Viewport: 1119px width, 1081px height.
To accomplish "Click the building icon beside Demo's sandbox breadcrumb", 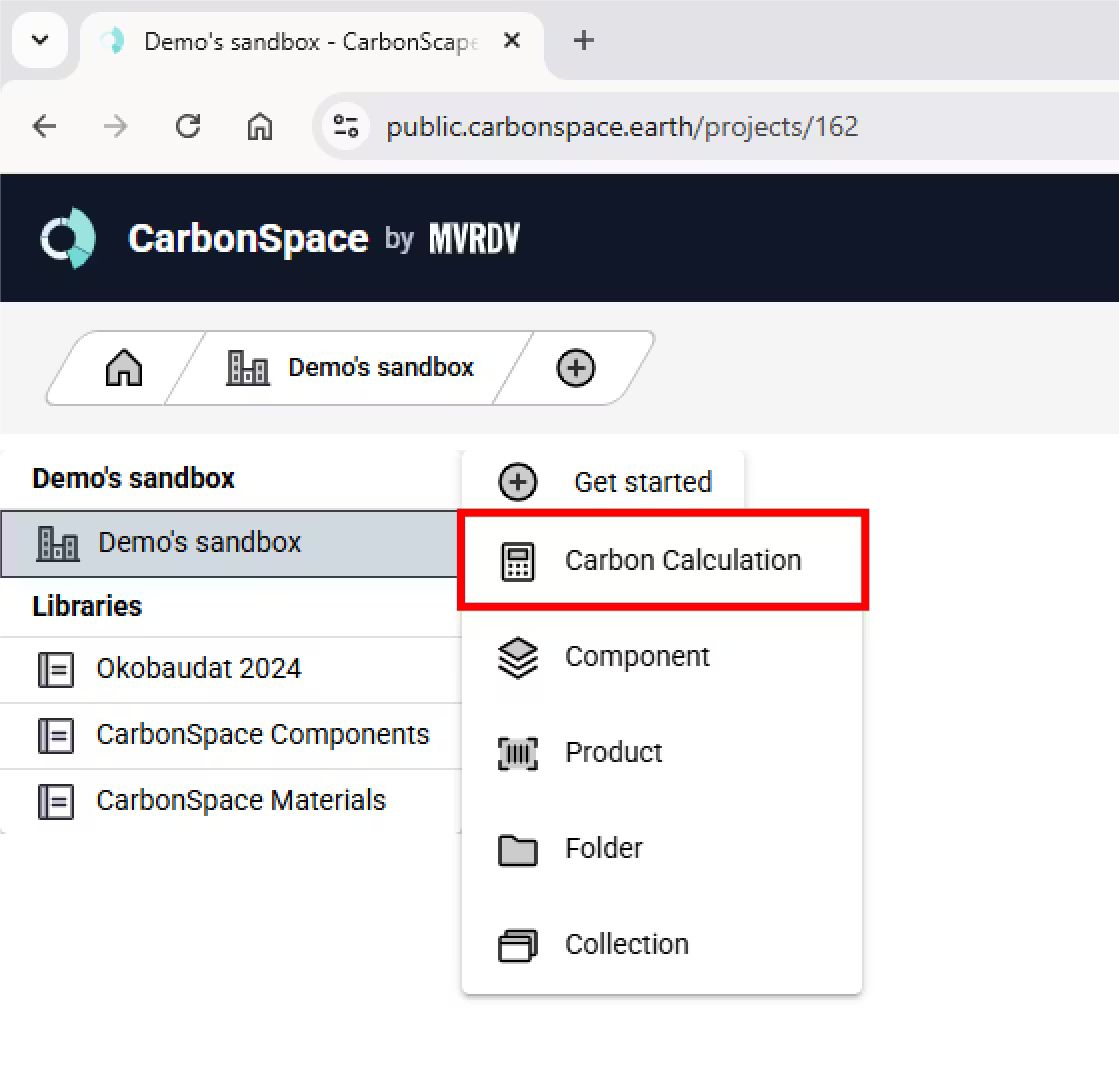I will tap(248, 368).
